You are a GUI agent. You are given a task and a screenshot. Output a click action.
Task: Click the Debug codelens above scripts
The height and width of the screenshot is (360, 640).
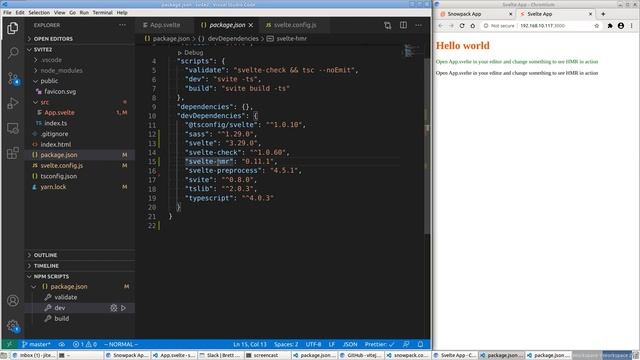pyautogui.click(x=193, y=53)
